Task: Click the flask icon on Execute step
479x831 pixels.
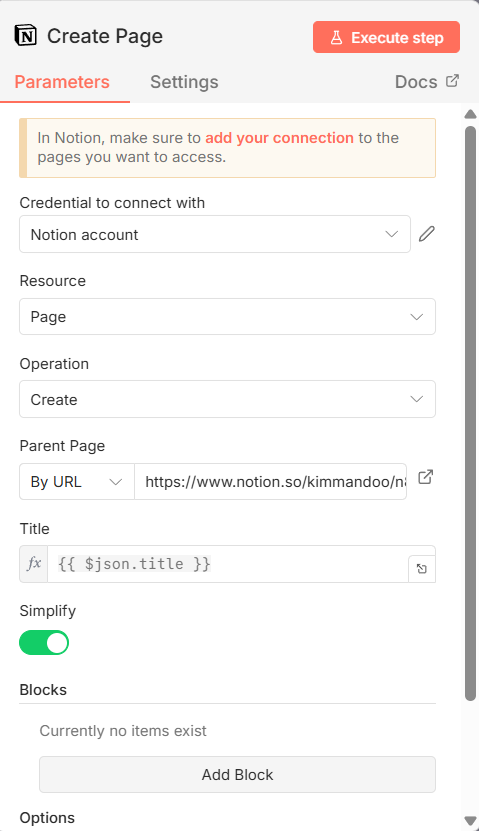Action: coord(336,38)
